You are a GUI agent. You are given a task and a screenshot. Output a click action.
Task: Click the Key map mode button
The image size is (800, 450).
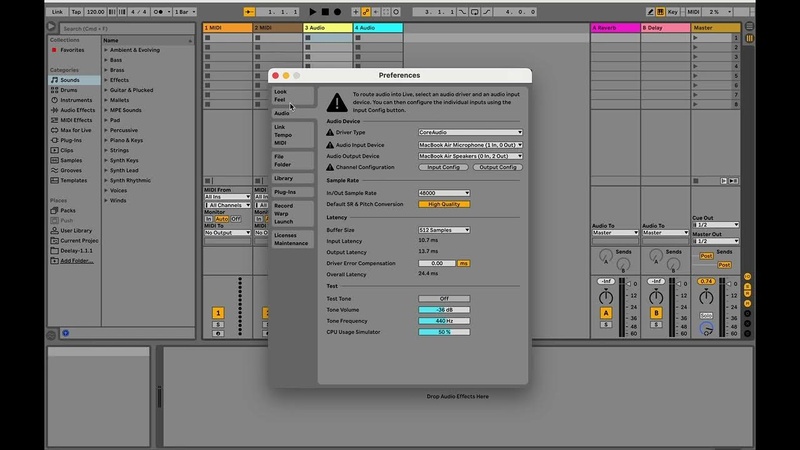(672, 12)
